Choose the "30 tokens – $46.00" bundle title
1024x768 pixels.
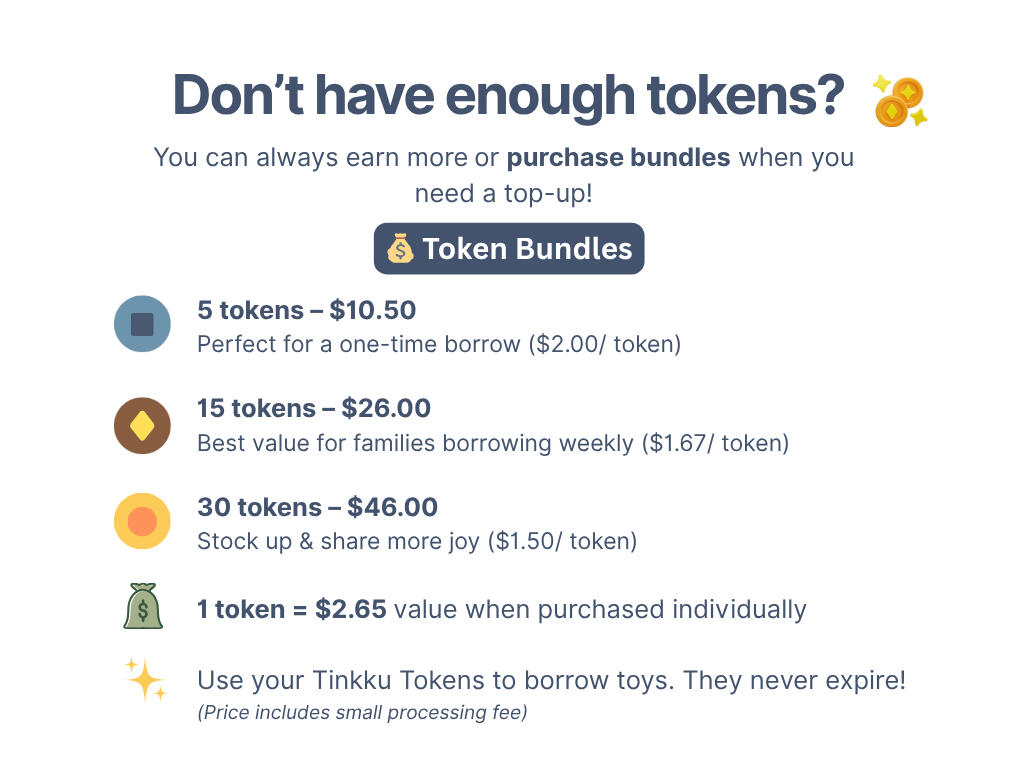point(317,507)
